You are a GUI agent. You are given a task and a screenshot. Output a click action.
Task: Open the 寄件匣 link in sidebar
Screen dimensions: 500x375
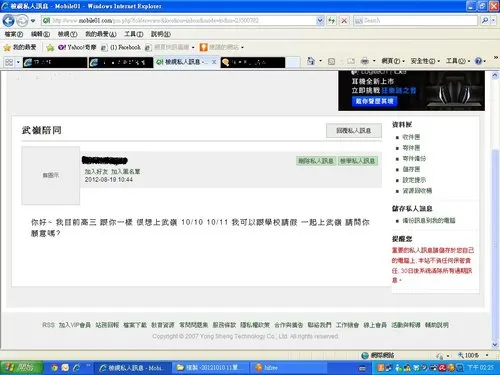pos(411,148)
